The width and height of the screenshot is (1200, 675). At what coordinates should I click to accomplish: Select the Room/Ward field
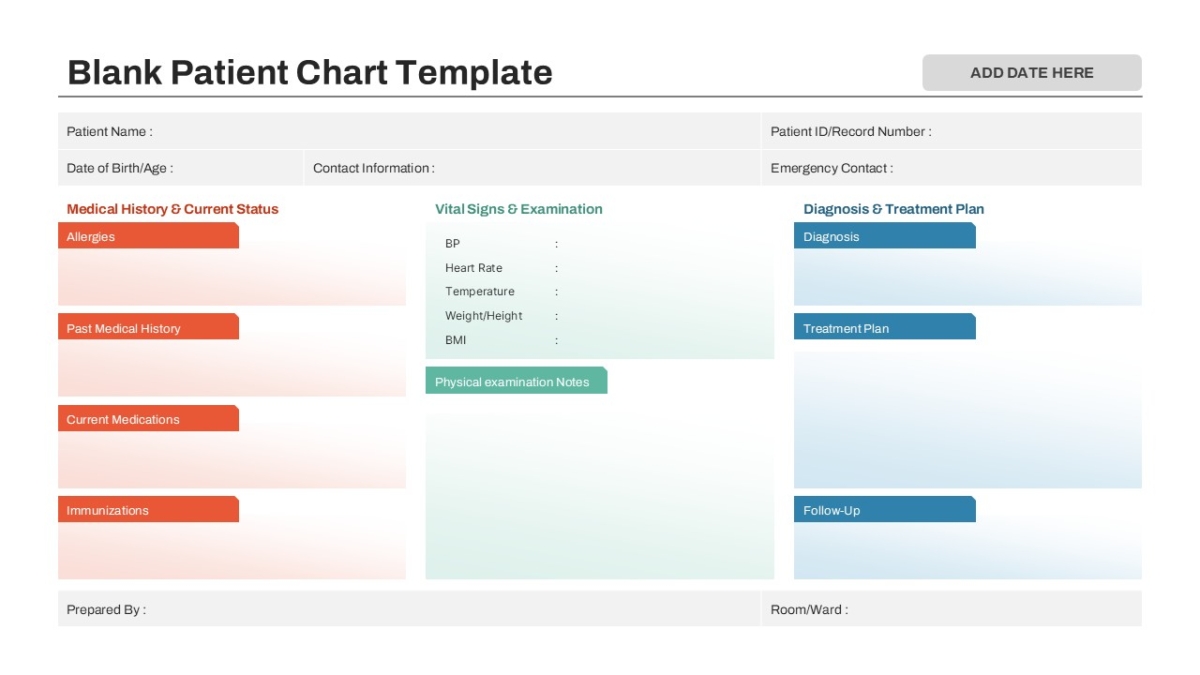[951, 609]
